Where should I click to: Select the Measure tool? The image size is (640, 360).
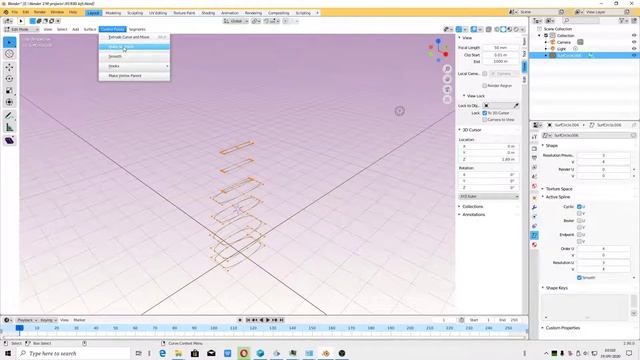[9, 128]
